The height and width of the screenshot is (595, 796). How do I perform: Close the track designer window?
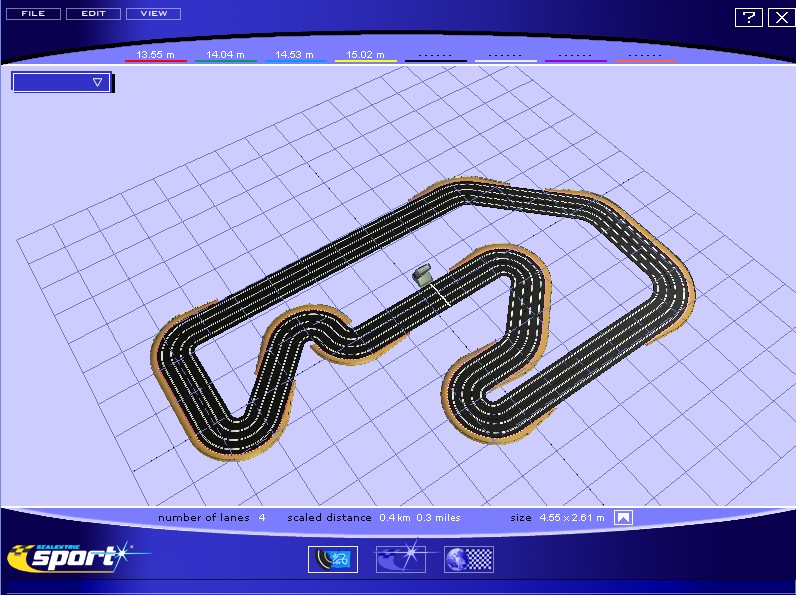coord(780,17)
